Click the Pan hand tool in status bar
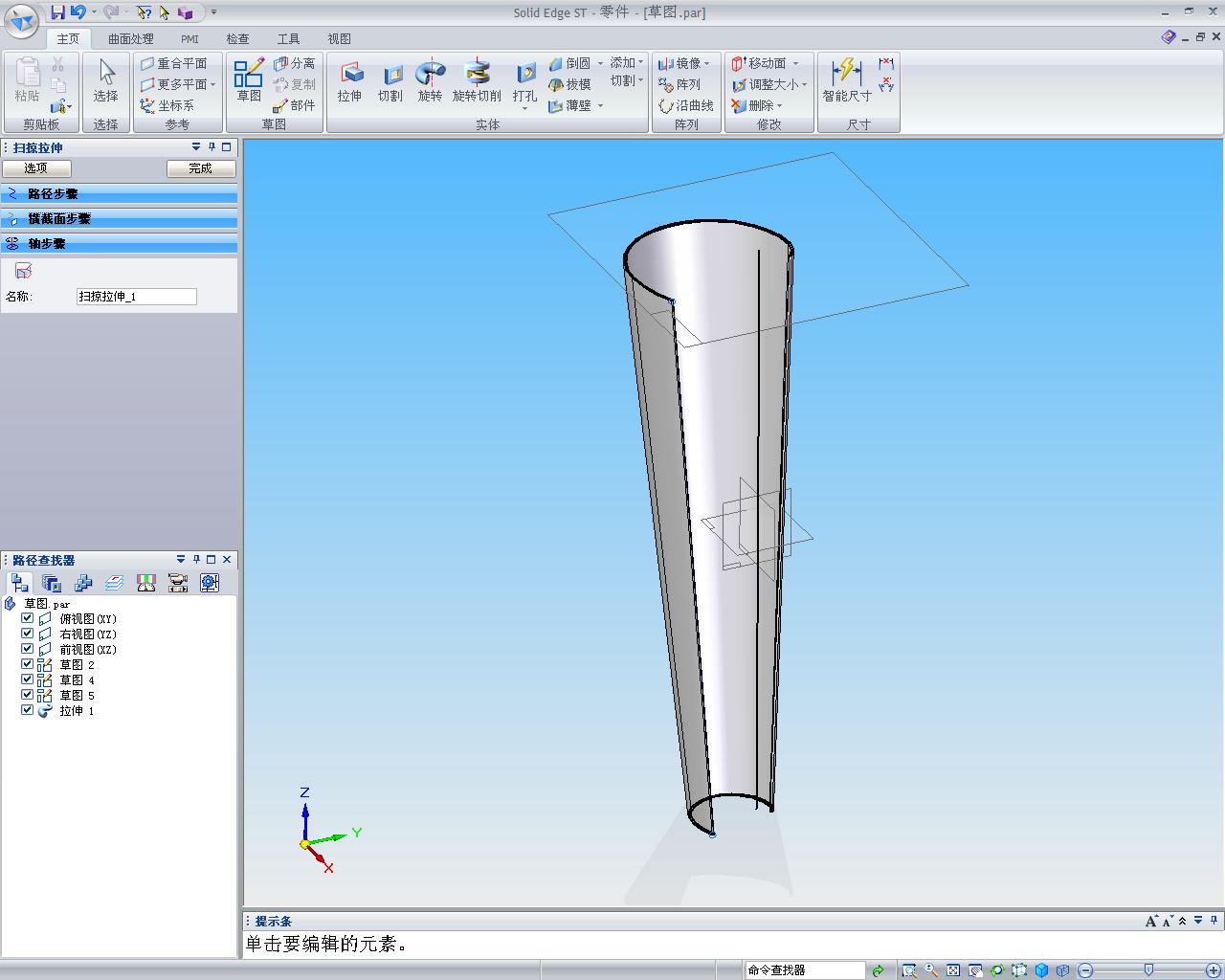Viewport: 1225px width, 980px height. click(975, 970)
